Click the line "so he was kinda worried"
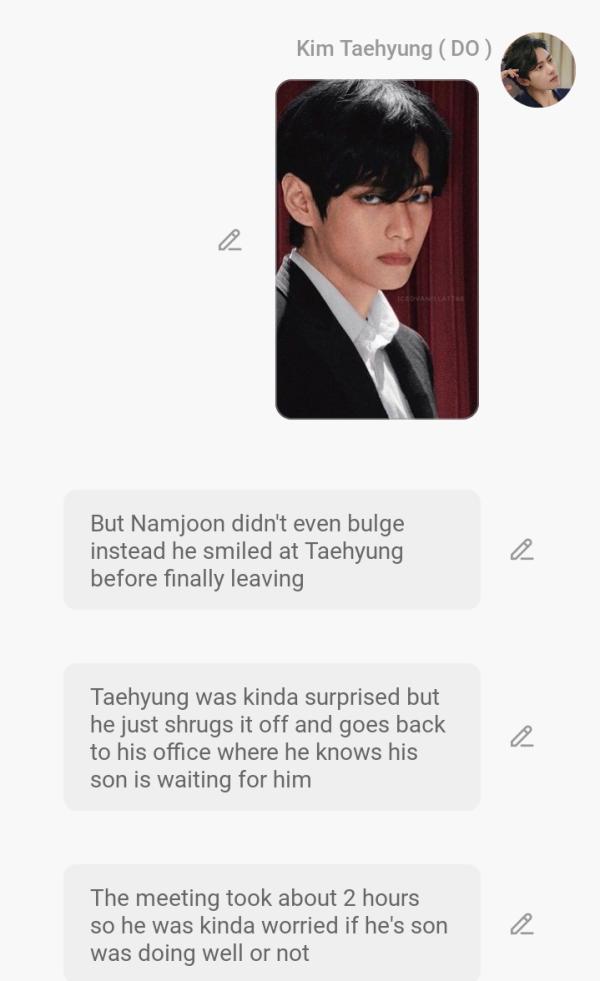 pos(205,925)
